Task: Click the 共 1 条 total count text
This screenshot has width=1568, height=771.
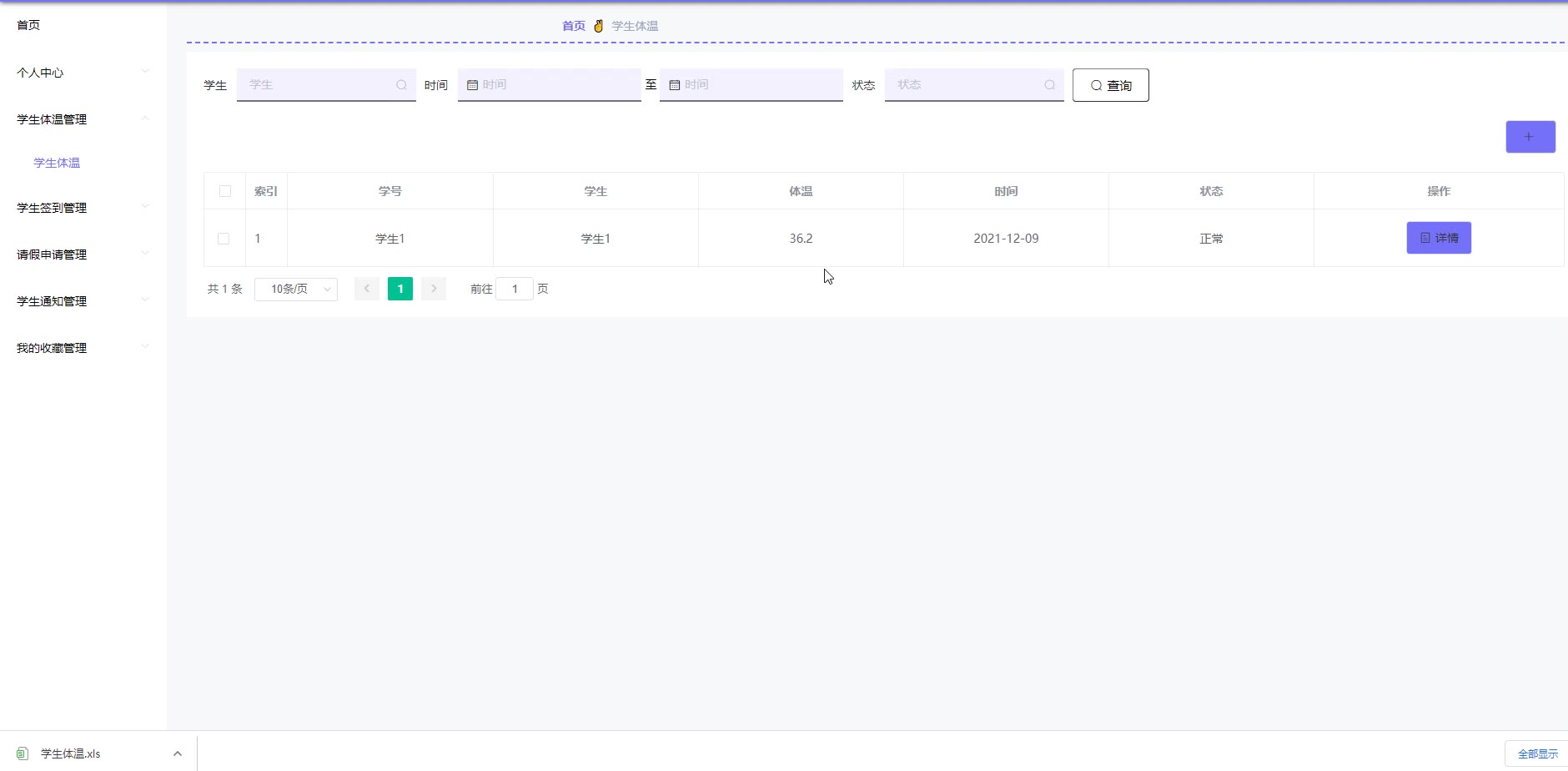Action: pos(224,289)
